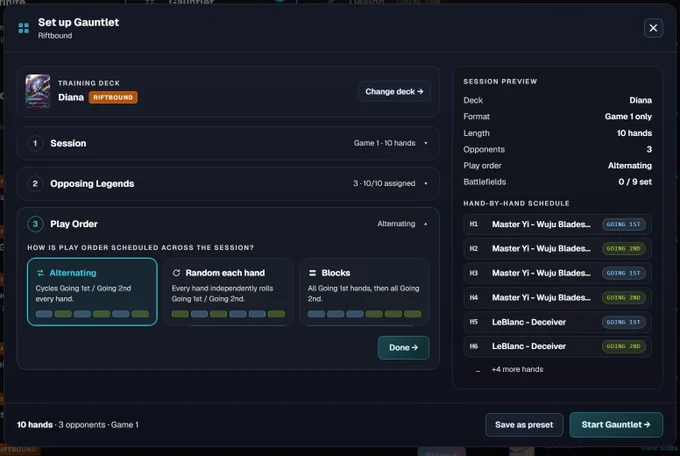
Task: Open Change deck
Action: 394,92
